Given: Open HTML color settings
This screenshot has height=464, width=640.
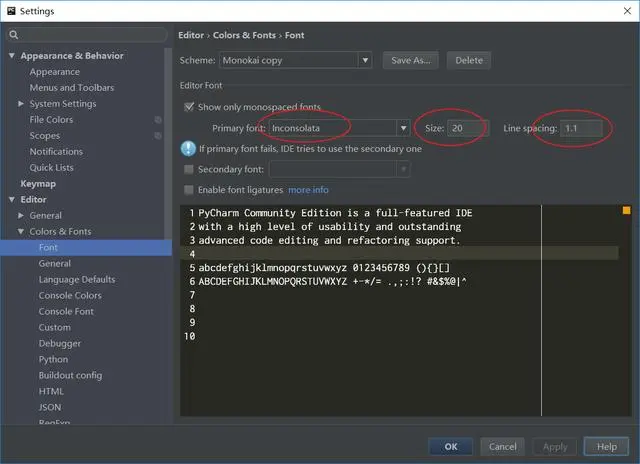Looking at the screenshot, I should click(x=51, y=391).
